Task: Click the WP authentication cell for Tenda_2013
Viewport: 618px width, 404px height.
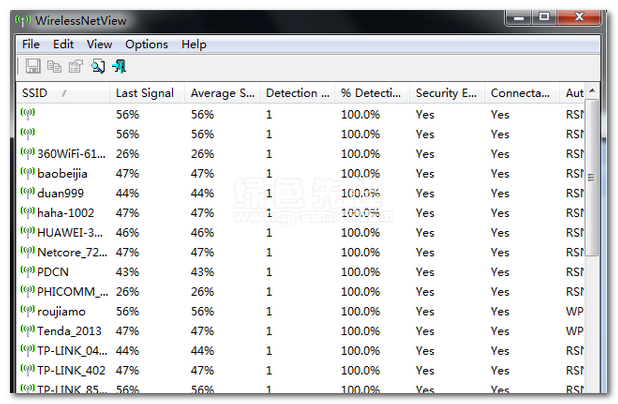Action: 575,331
